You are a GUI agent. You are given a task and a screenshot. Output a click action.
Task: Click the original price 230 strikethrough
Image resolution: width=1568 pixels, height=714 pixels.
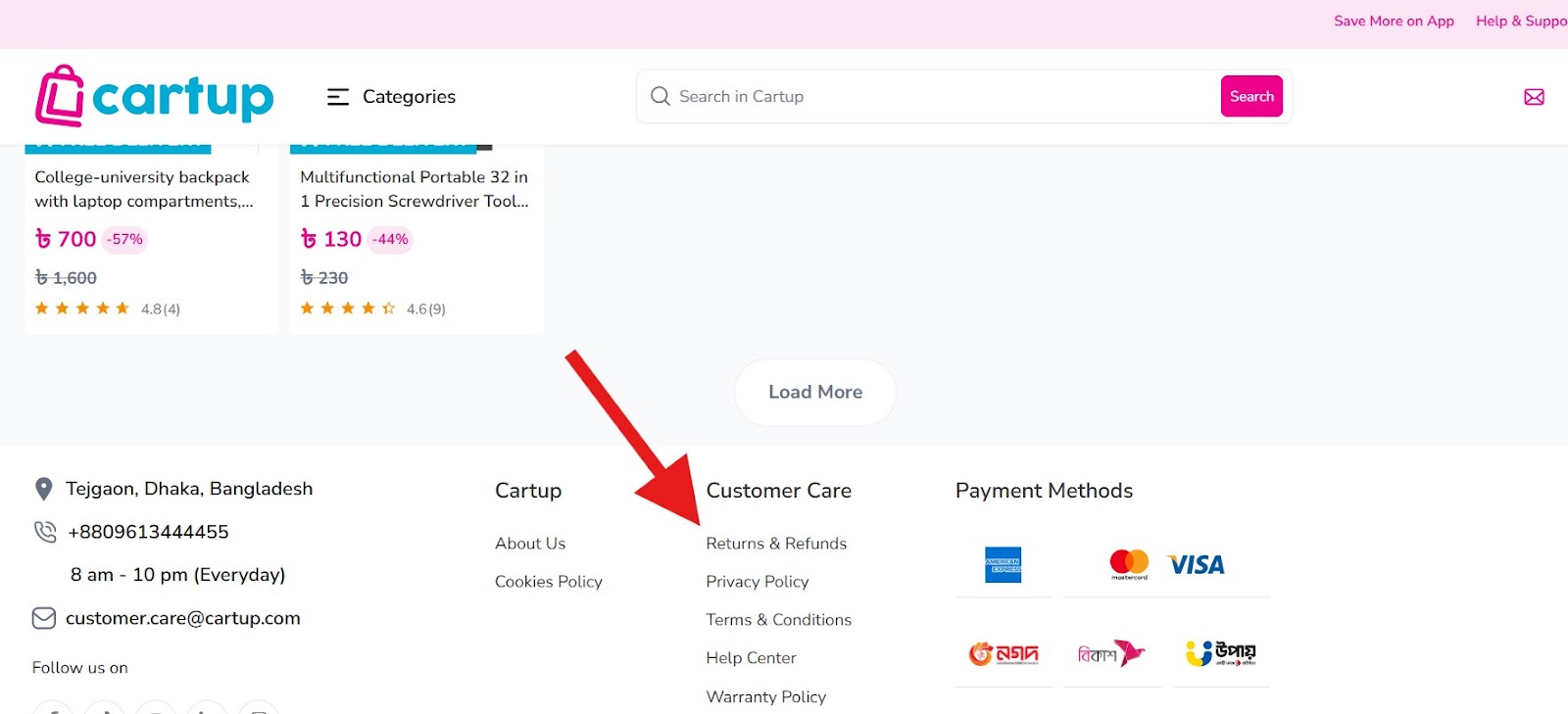(324, 278)
